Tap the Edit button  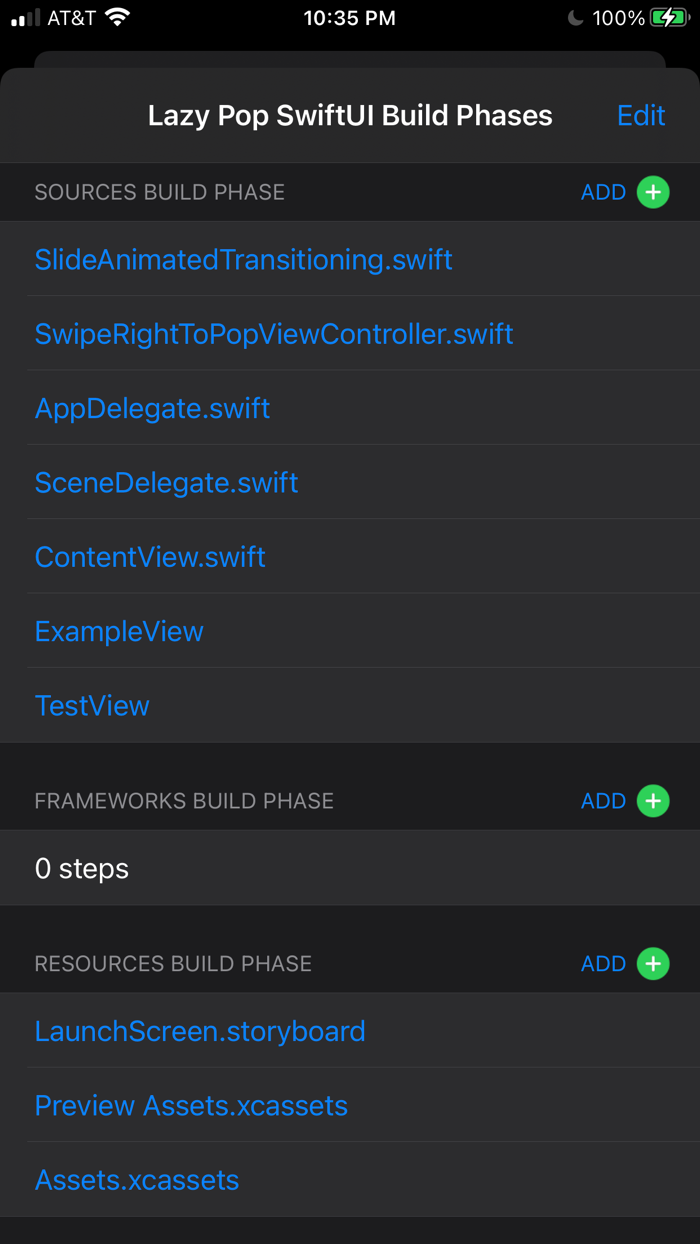tap(640, 115)
